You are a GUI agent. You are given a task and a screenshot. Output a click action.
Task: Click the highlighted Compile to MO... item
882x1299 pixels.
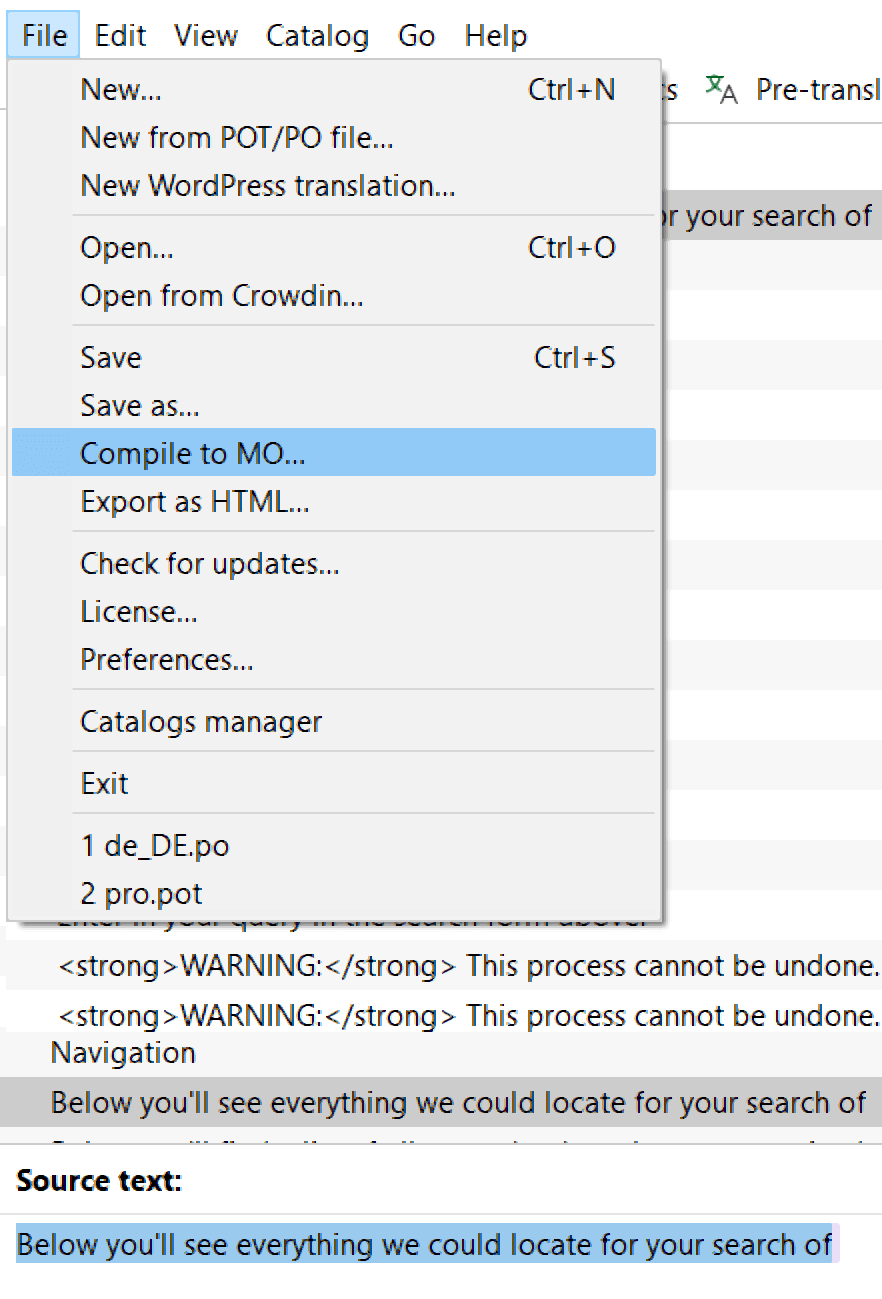tap(192, 452)
